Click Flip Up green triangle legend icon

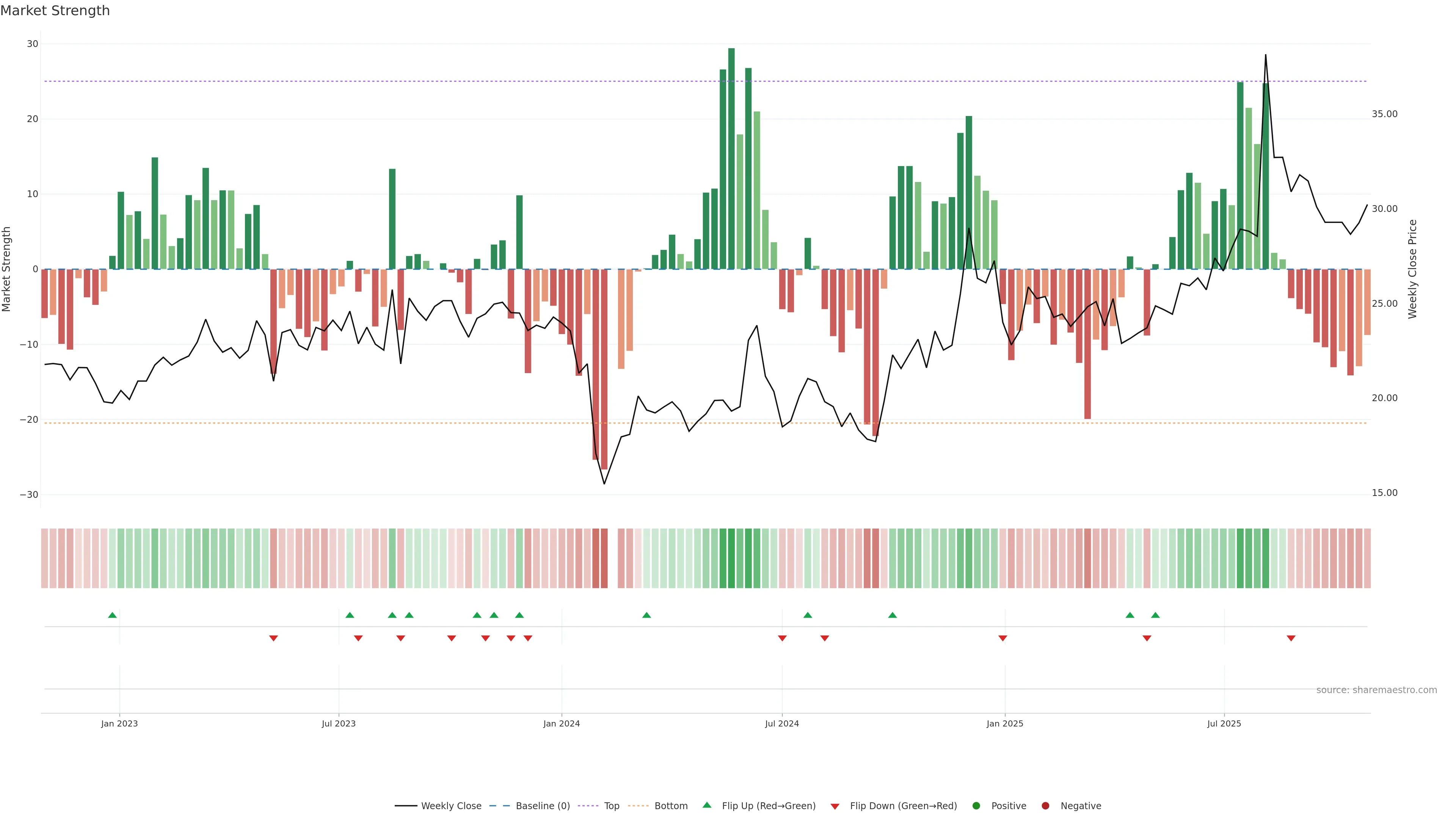(706, 805)
